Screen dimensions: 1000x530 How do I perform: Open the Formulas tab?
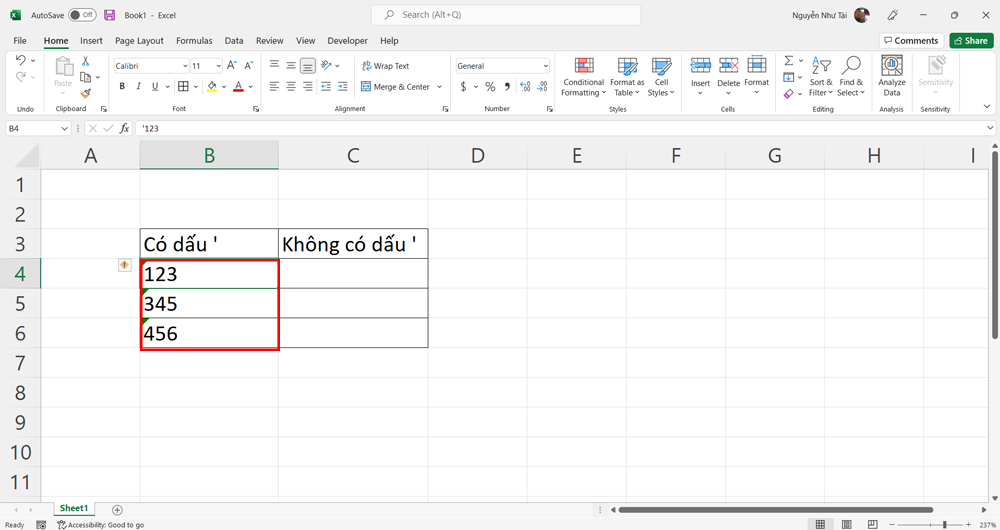click(x=194, y=40)
